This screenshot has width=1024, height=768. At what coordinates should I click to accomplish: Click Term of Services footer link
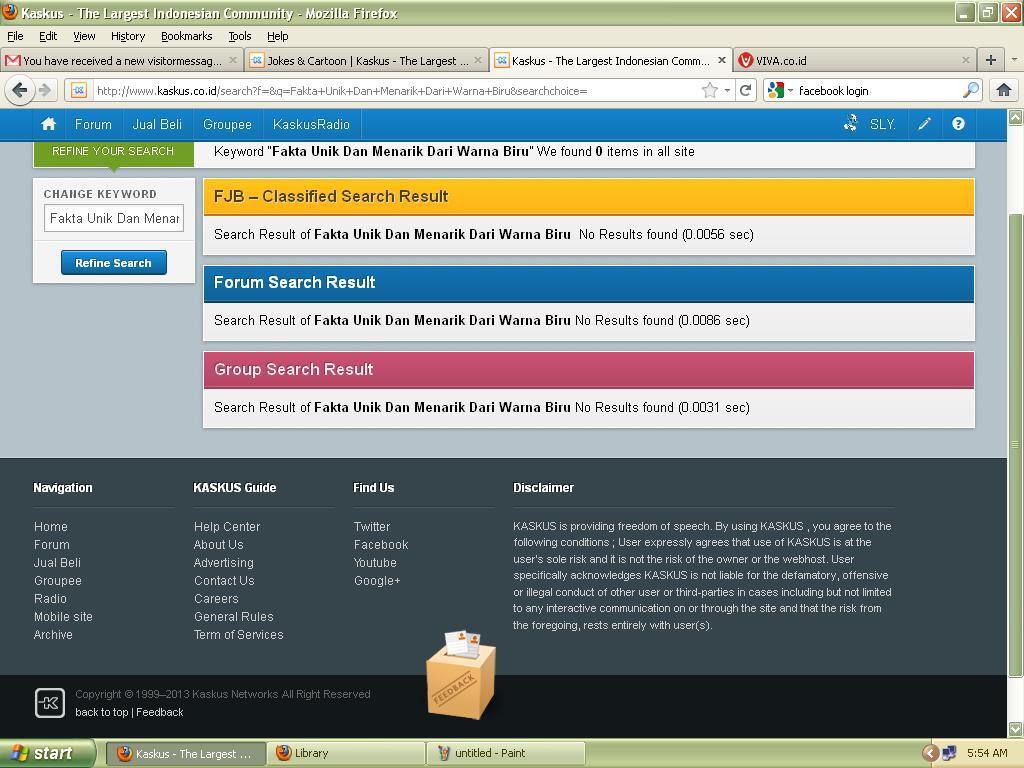click(x=239, y=635)
